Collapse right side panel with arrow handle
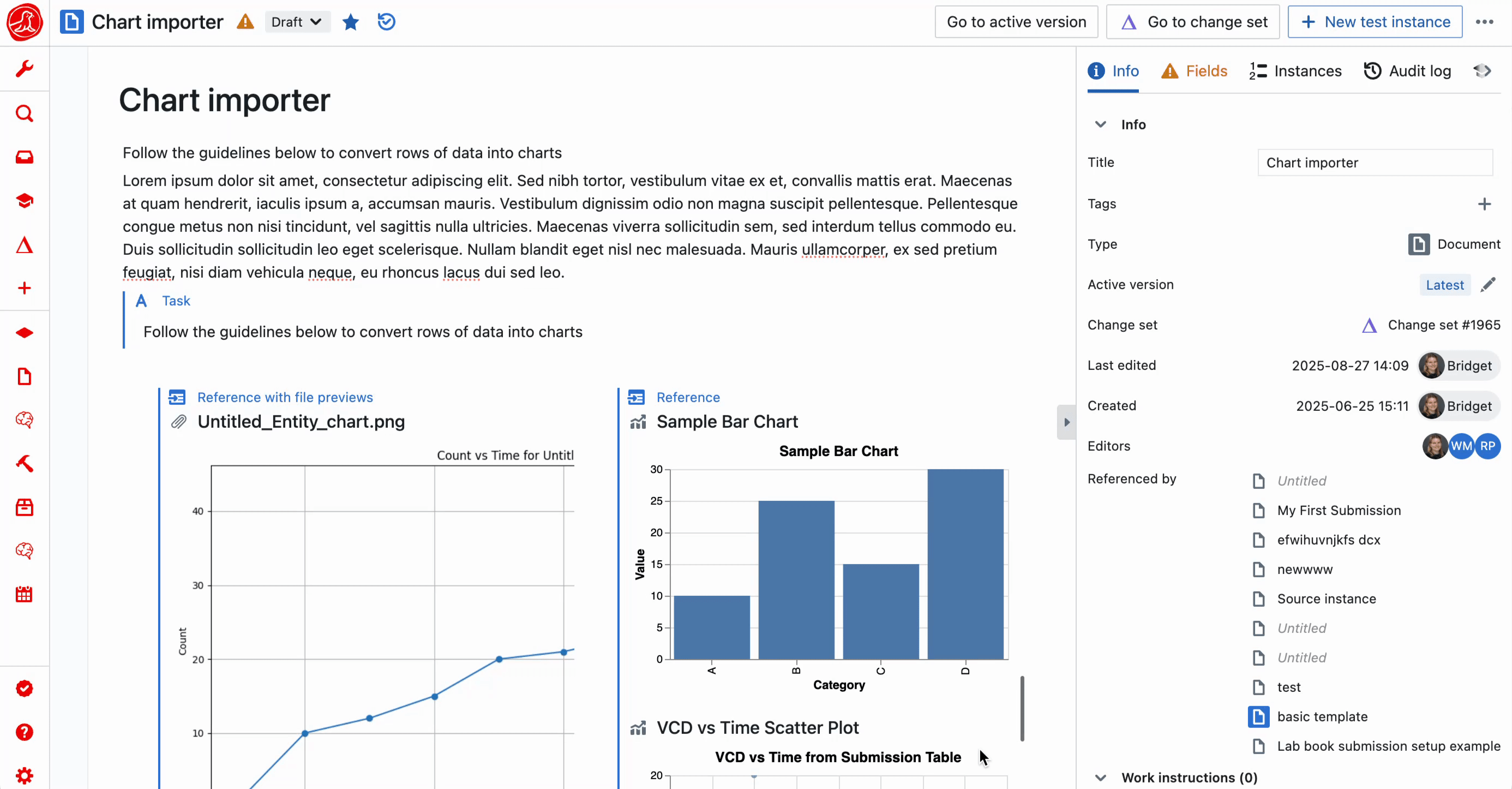Viewport: 1512px width, 789px height. 1066,421
